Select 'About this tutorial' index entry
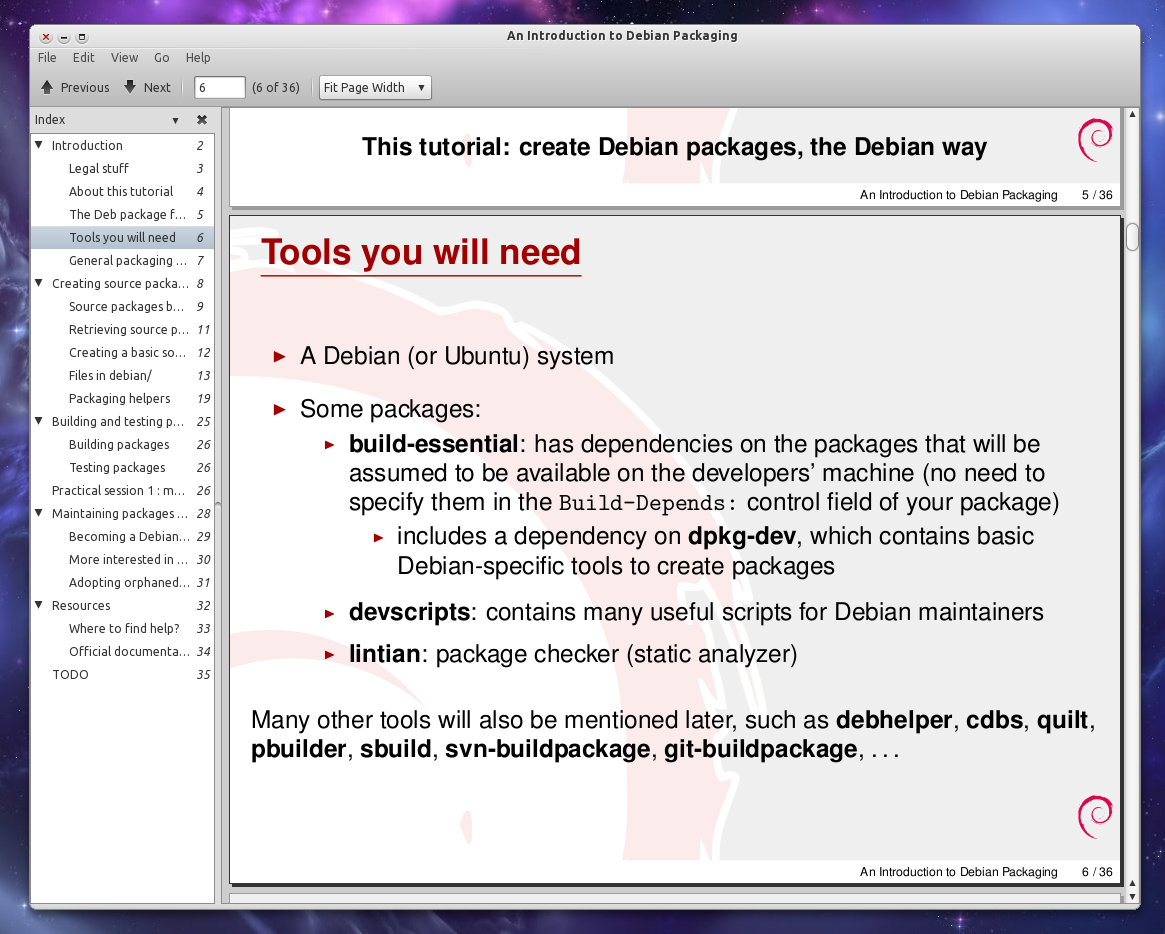 123,192
